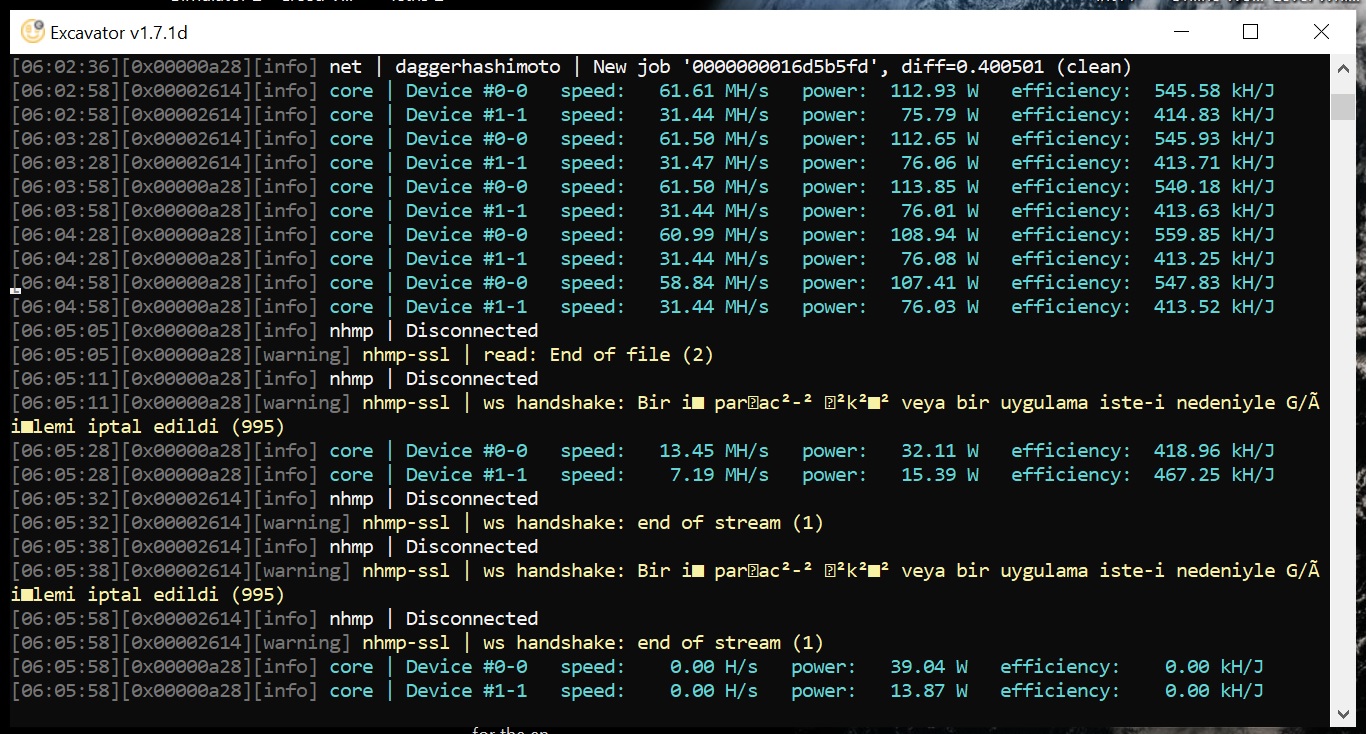Click the '(clean)' text on the job line
This screenshot has height=734, width=1367.
1094,67
